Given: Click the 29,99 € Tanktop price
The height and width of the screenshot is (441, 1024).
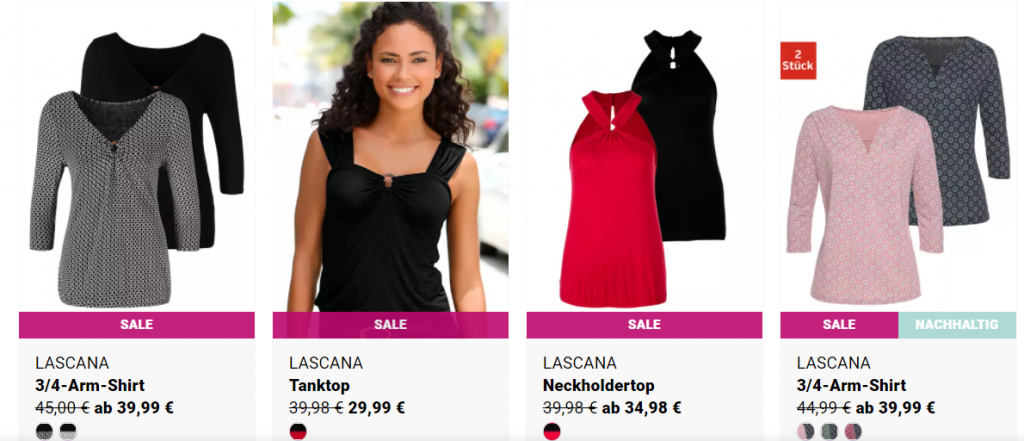Looking at the screenshot, I should pos(377,408).
